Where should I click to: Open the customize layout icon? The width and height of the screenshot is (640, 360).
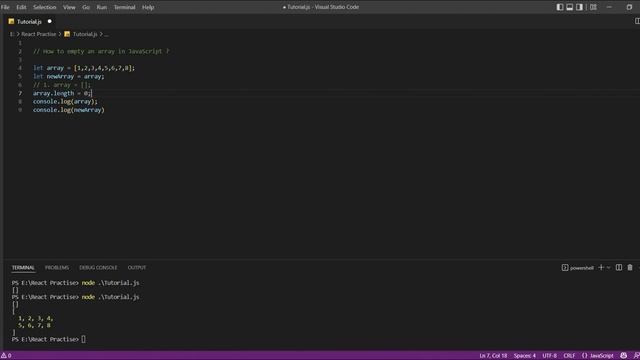(x=593, y=7)
